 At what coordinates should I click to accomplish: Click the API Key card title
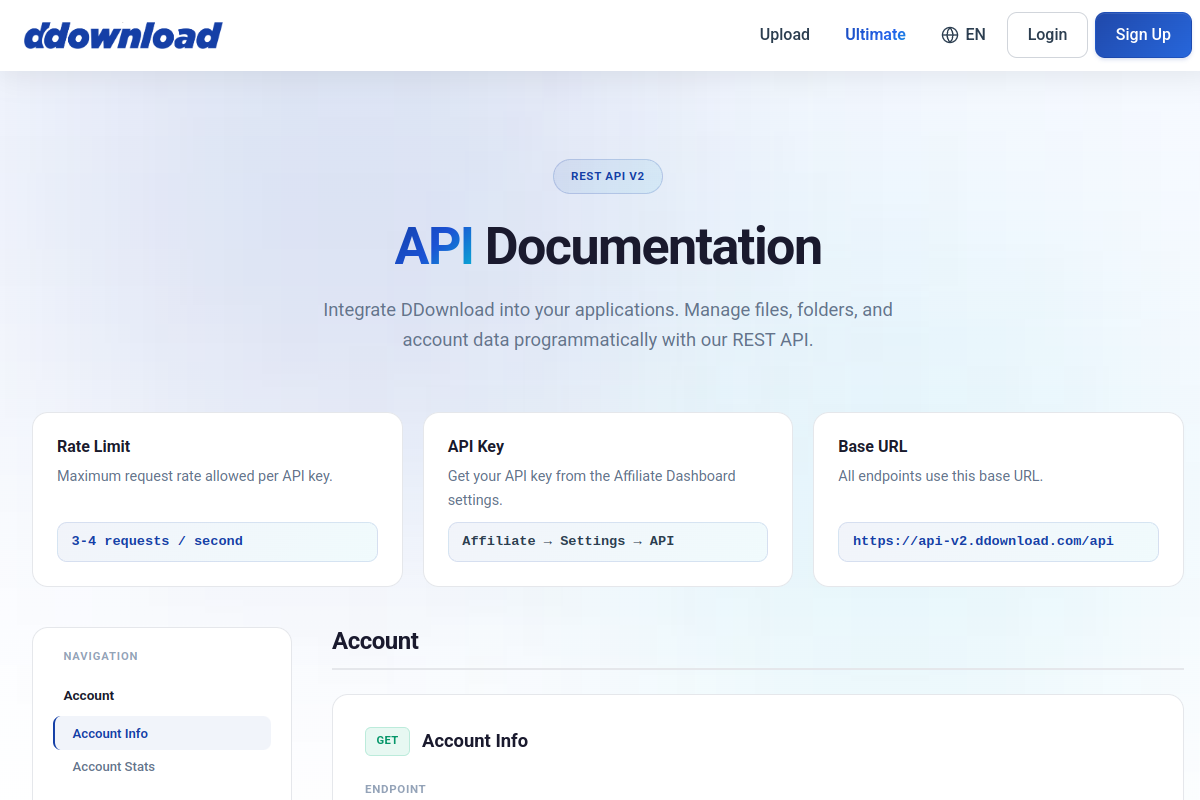(x=476, y=447)
